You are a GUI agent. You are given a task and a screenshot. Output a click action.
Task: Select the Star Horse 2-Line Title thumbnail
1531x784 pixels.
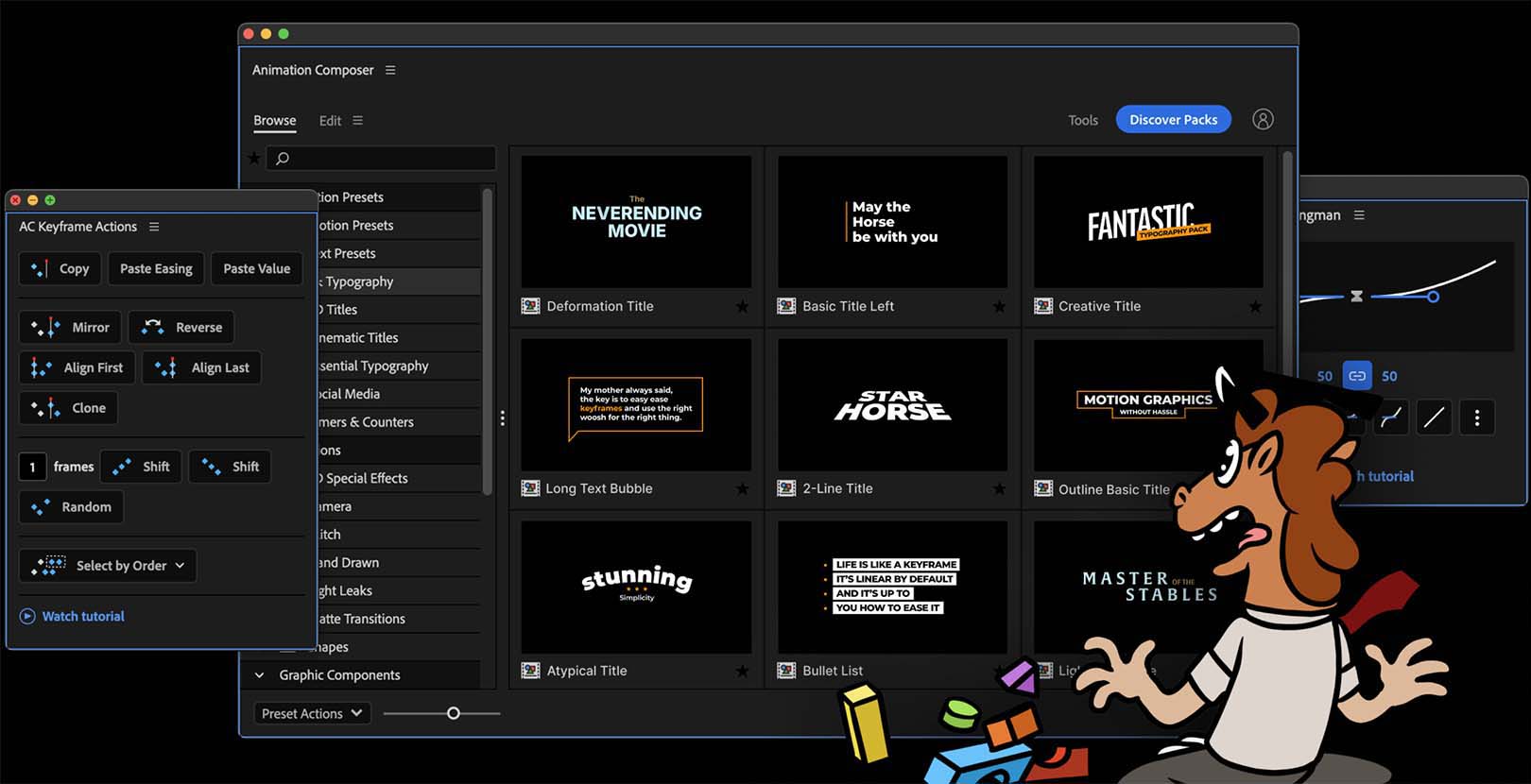892,404
